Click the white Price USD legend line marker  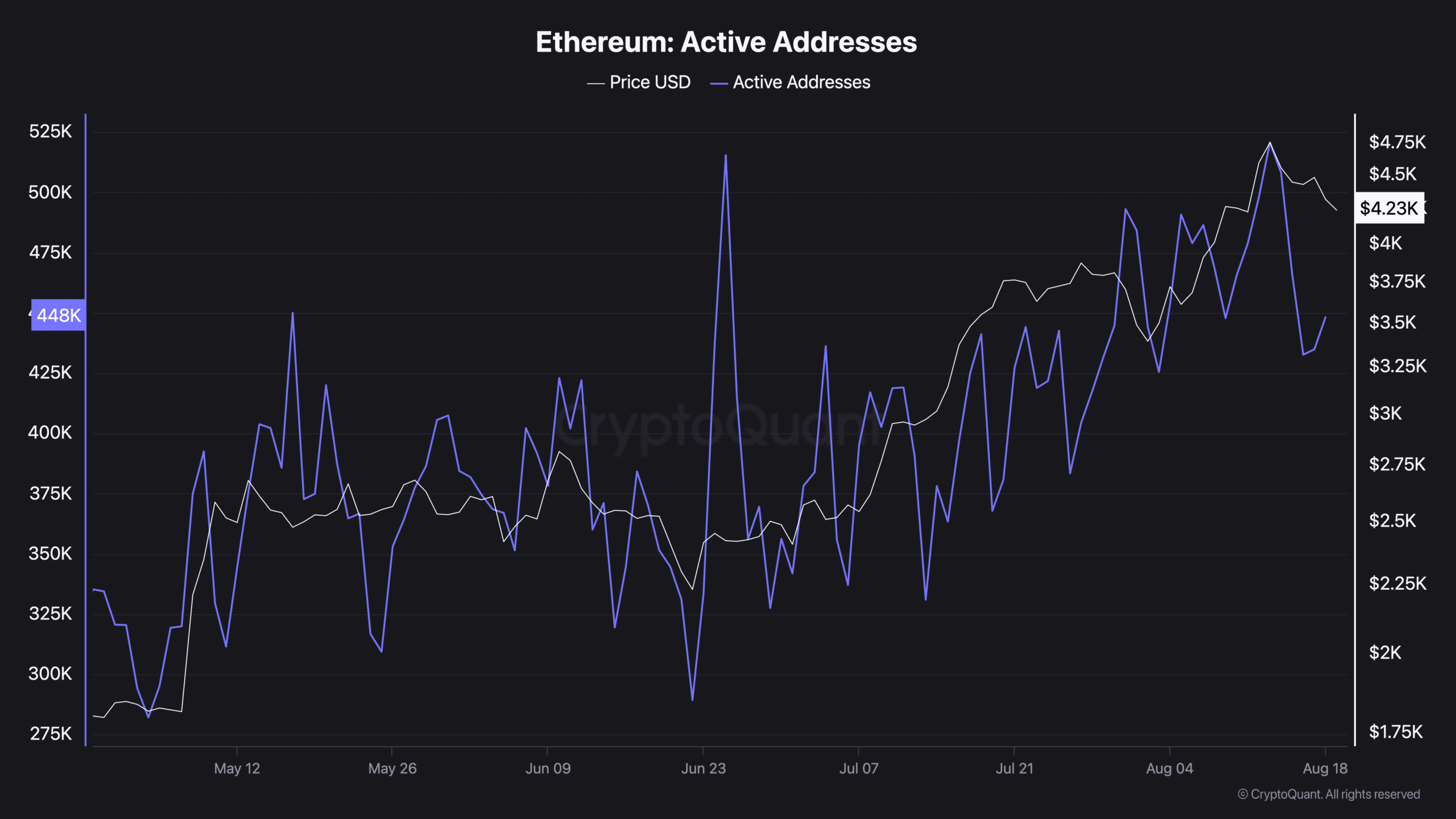point(594,82)
